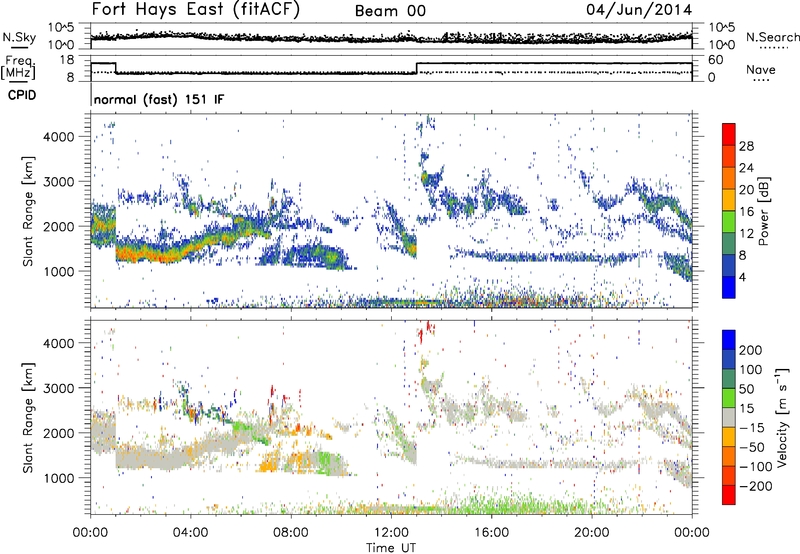Screen dimensions: 800x554
Task: Click the '08:00' time tick label
Action: click(291, 533)
